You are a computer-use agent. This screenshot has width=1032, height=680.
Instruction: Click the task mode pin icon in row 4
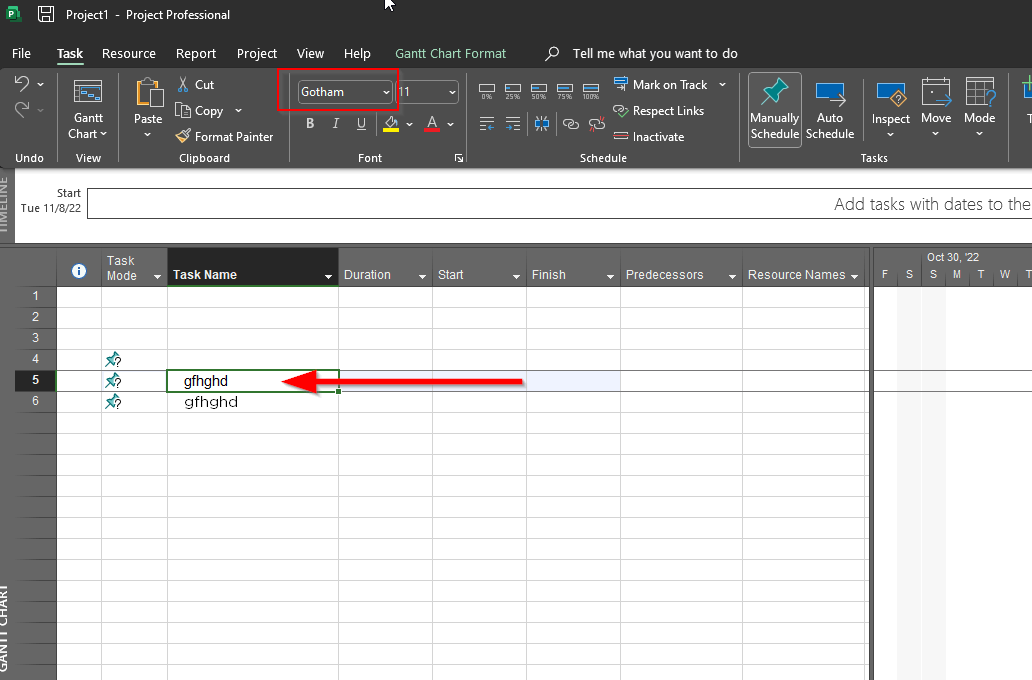(113, 359)
